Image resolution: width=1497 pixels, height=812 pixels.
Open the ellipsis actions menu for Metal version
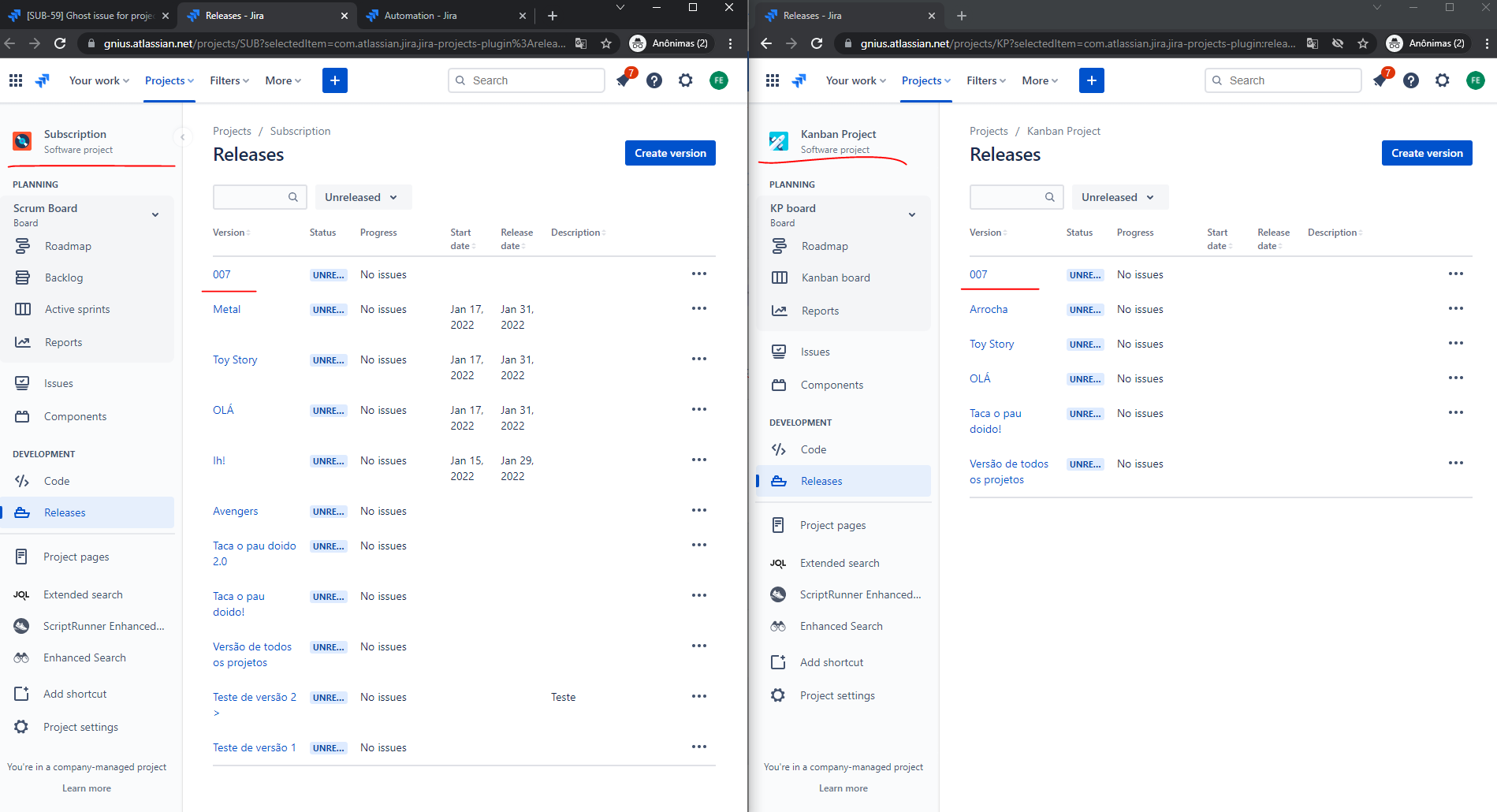pyautogui.click(x=698, y=307)
